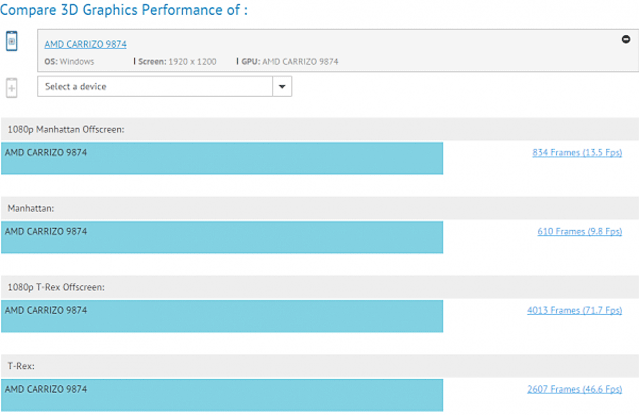Open the 610 Frames (9.8 Fps) result
640x415 pixels.
[x=580, y=232]
